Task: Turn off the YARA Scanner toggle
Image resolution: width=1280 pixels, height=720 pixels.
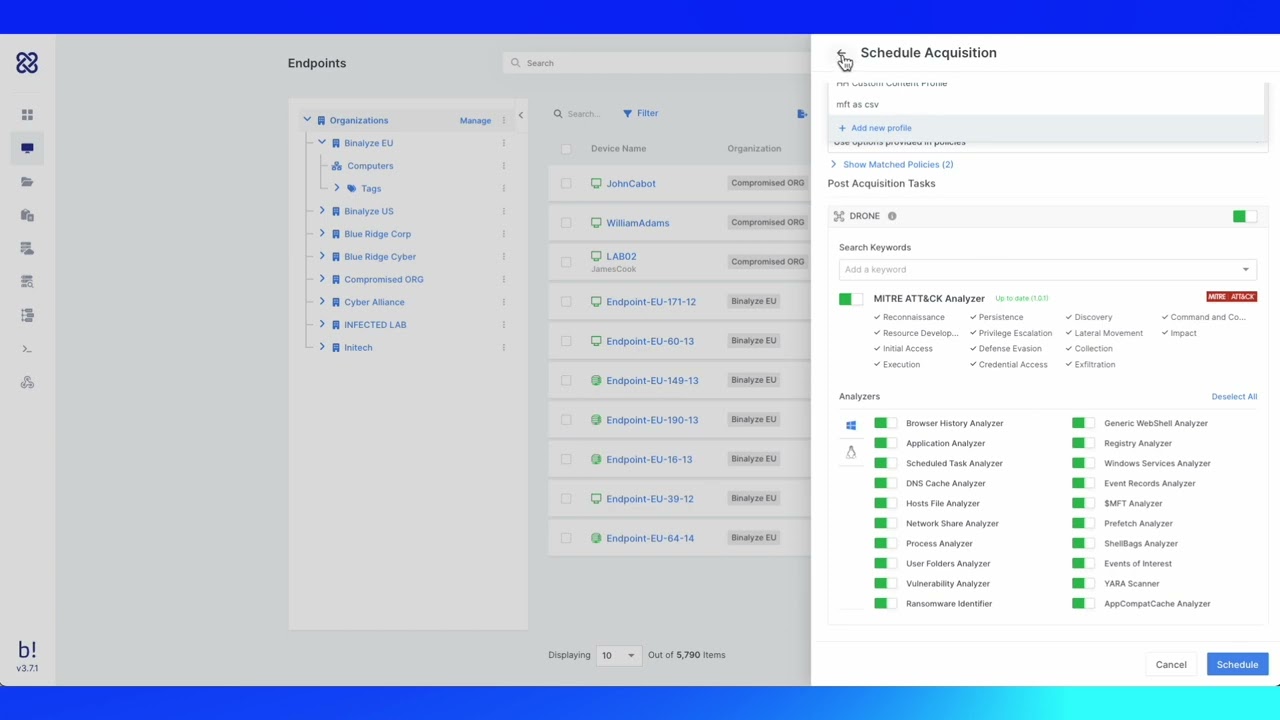Action: pos(1083,583)
